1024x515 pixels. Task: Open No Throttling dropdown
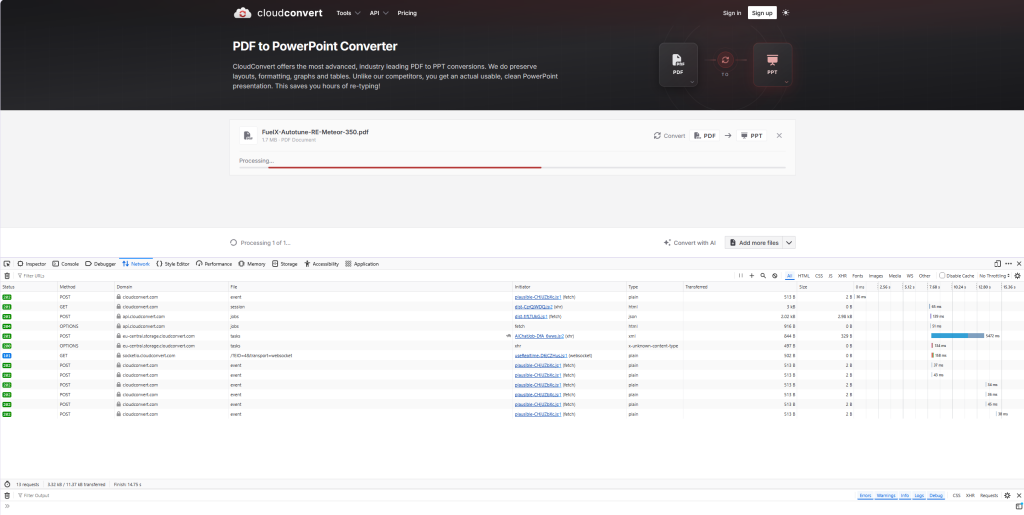pyautogui.click(x=995, y=276)
